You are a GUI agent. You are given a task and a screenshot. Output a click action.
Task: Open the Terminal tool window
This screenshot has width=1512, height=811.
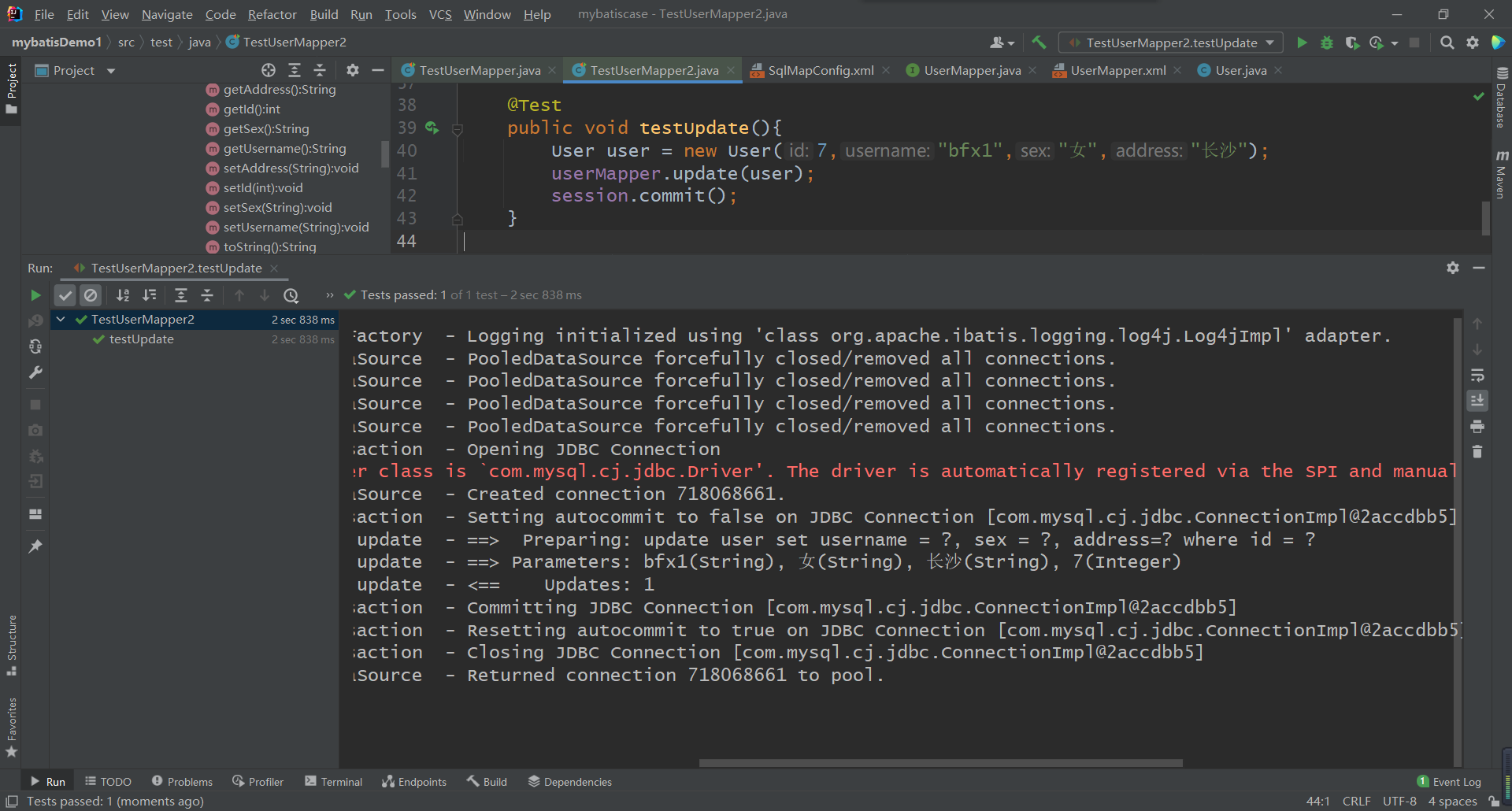(334, 782)
